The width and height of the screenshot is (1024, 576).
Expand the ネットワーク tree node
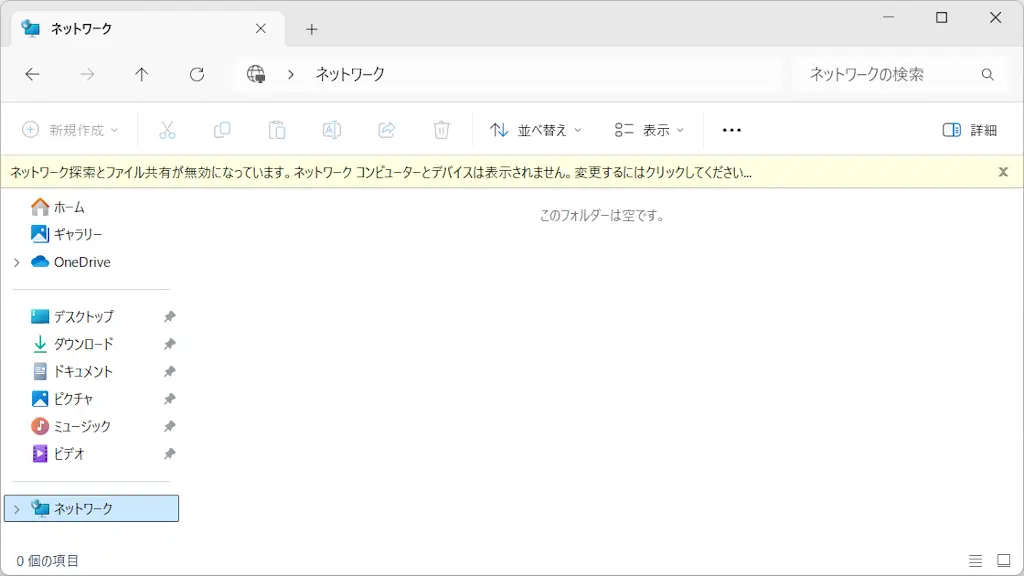click(16, 509)
